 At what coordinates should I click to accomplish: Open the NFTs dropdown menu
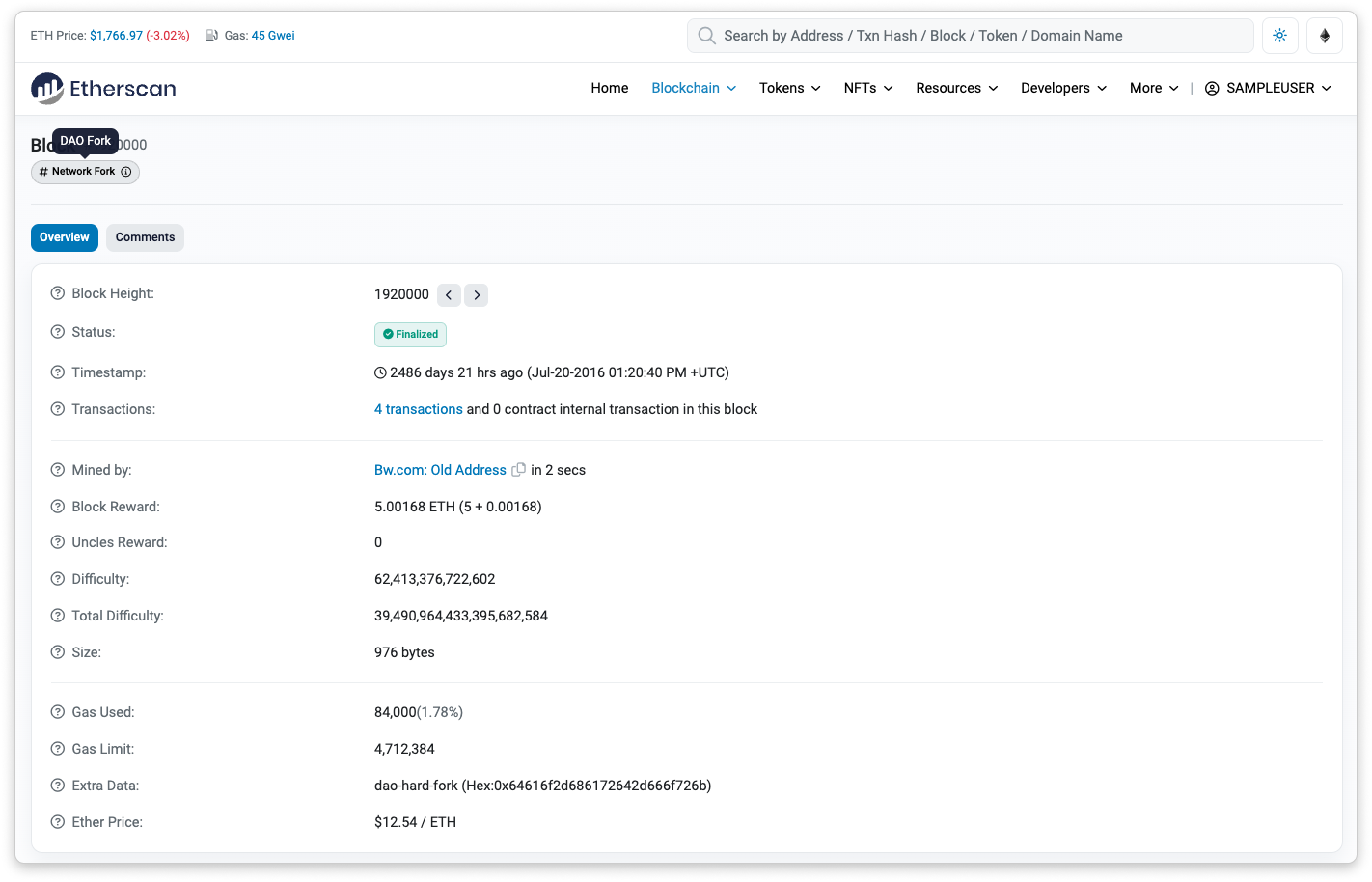tap(868, 88)
